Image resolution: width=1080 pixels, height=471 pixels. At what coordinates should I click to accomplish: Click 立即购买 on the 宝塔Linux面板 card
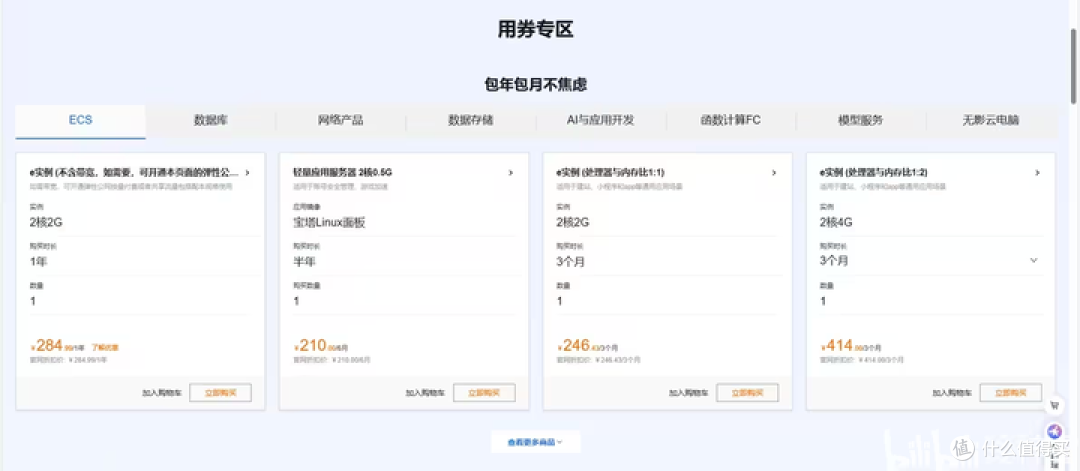(484, 392)
